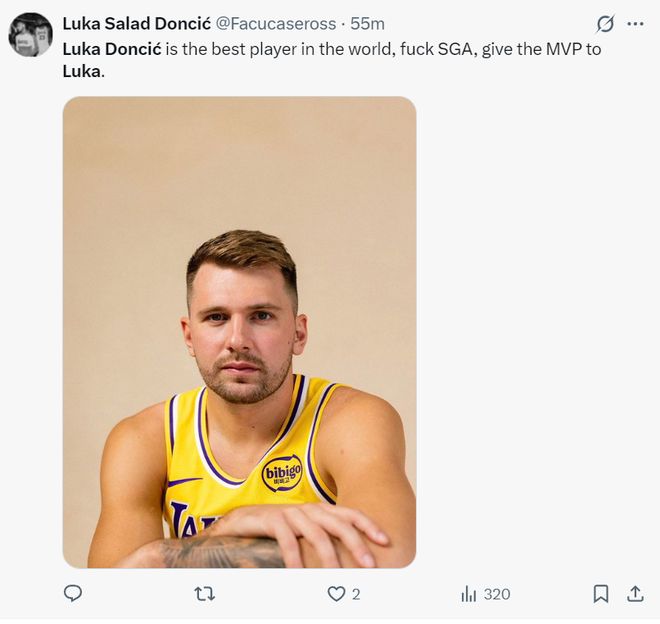Visit the @Facucaseross handle link
Screen dimensions: 660x624
(273, 24)
